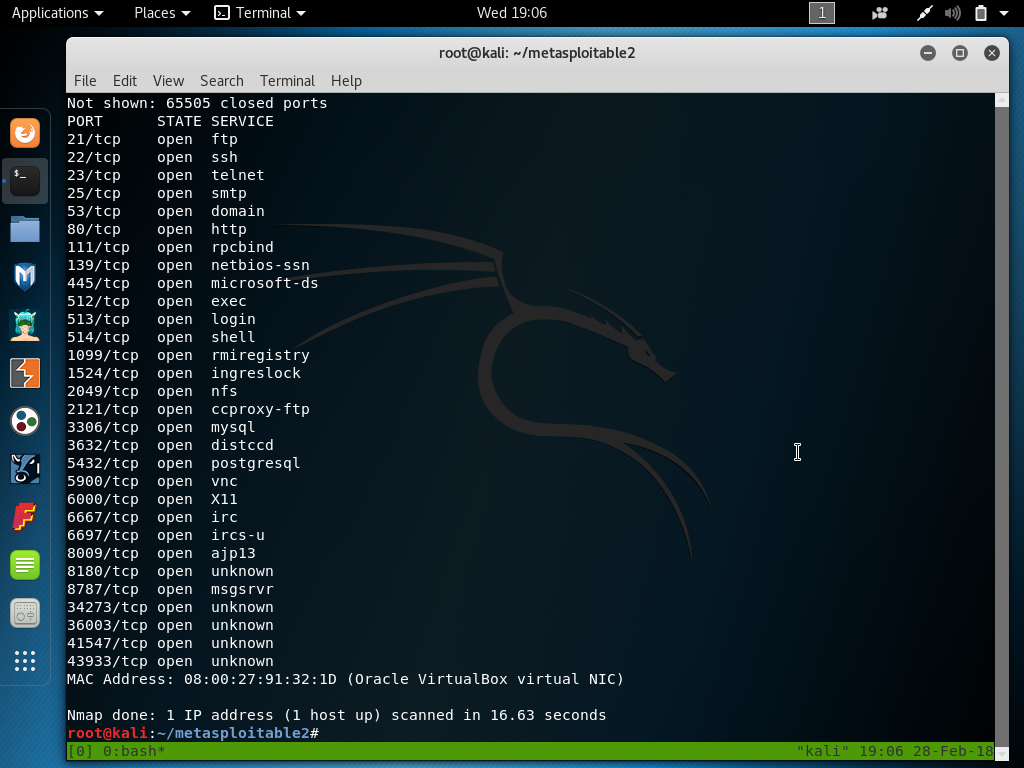Open the tweak tool dock icon
The height and width of the screenshot is (768, 1024).
click(25, 613)
